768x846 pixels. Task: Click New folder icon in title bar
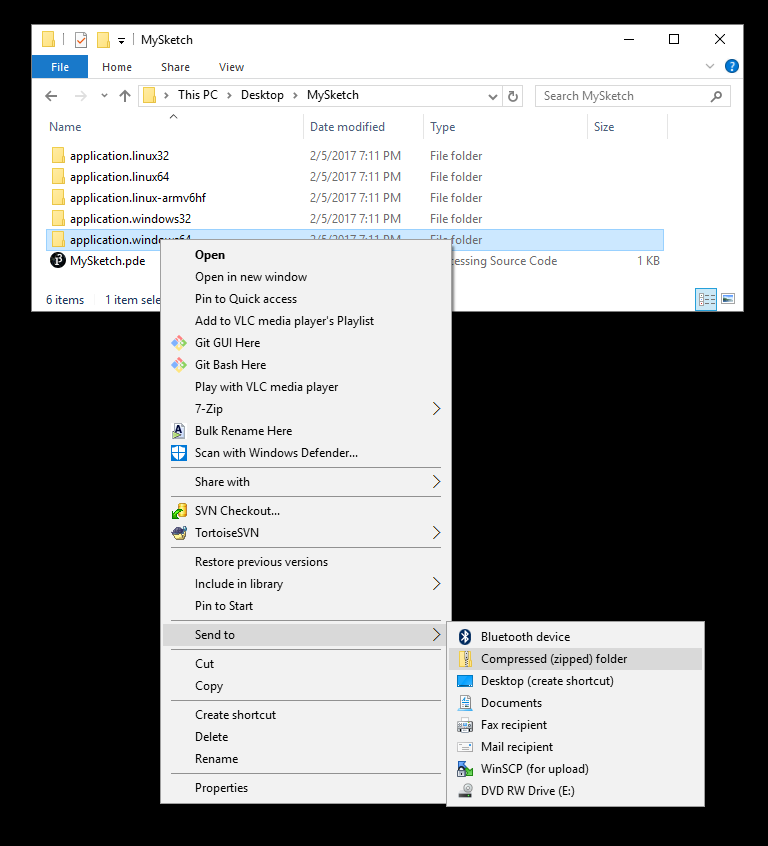coord(103,40)
